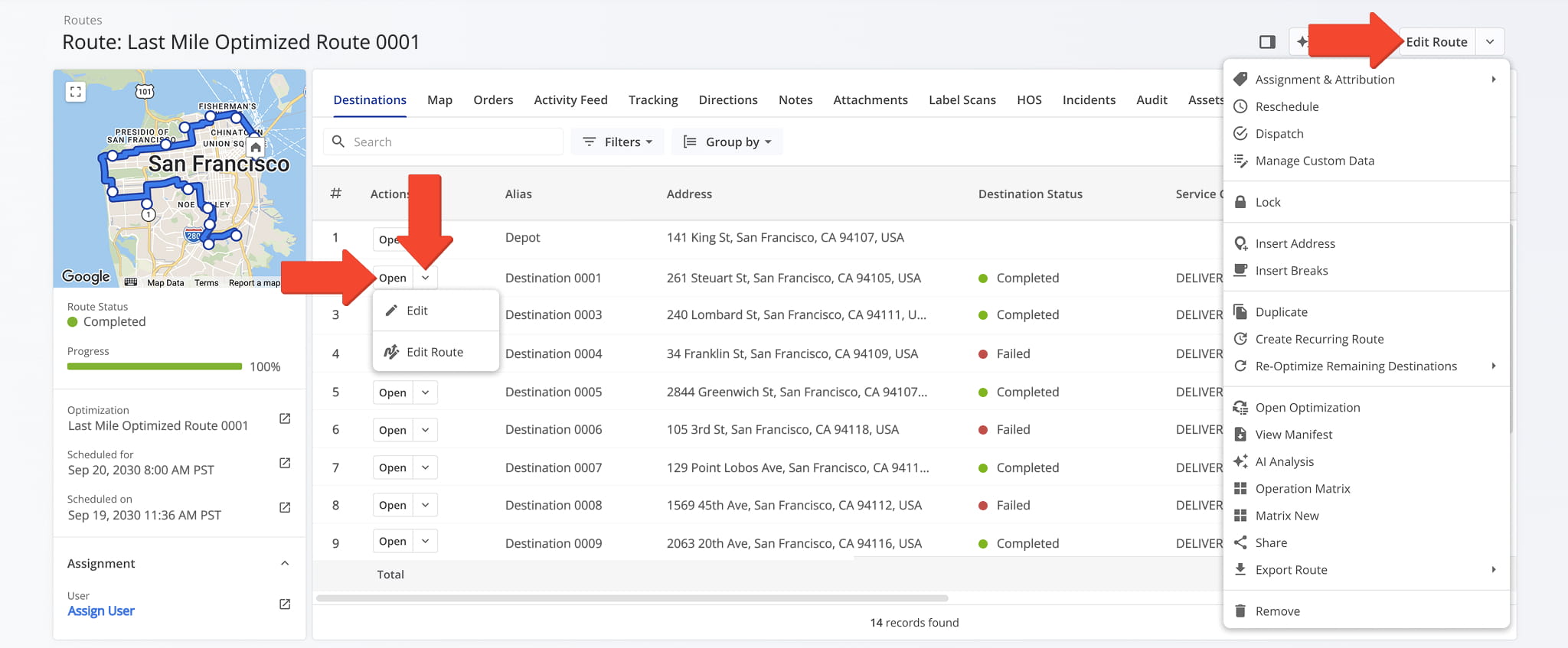Click the Remove trash icon

click(1240, 611)
